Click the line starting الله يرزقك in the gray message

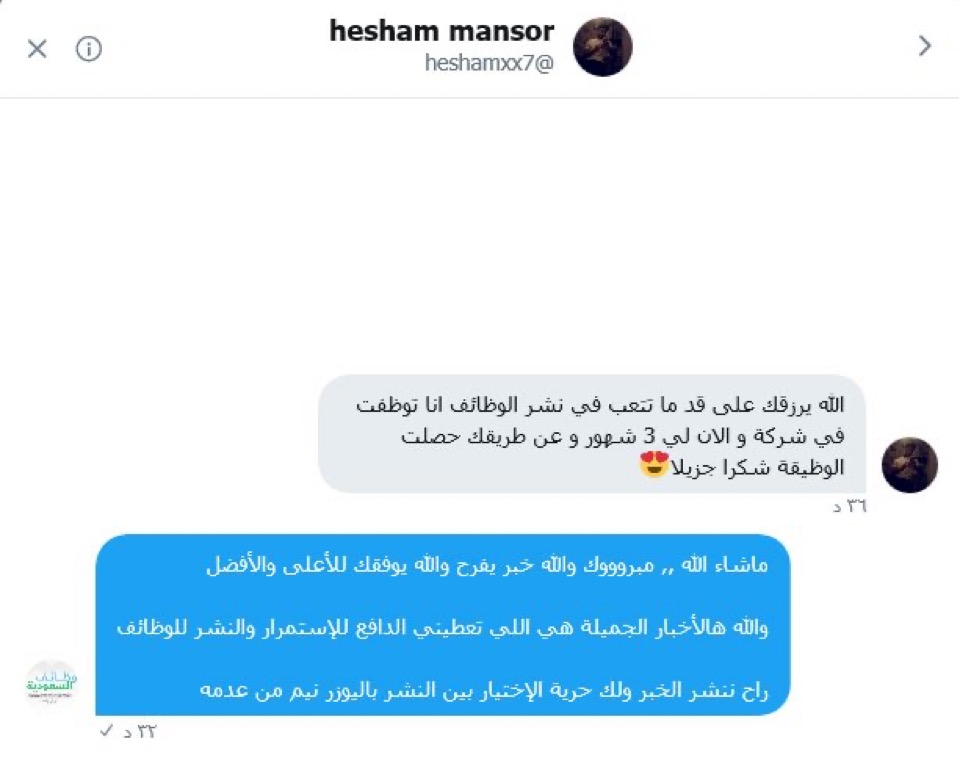click(x=600, y=404)
